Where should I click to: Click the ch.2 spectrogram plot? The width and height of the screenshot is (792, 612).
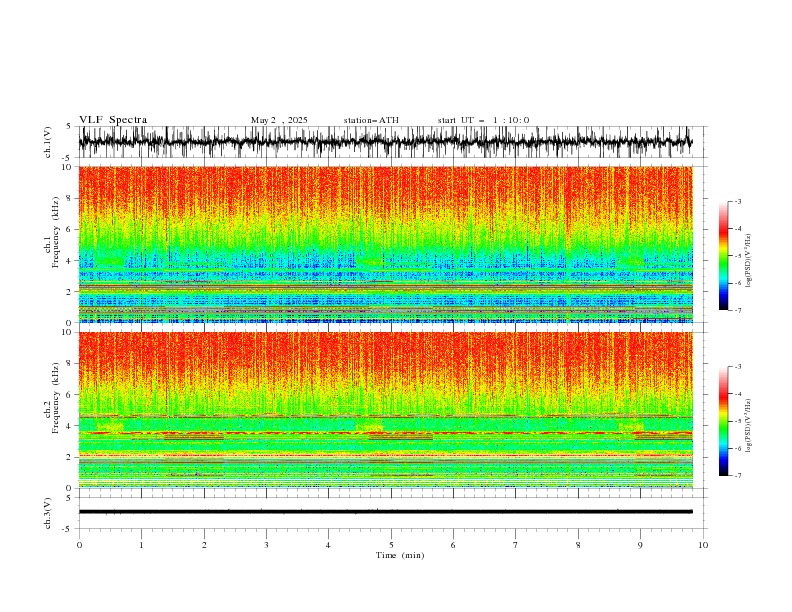point(386,410)
